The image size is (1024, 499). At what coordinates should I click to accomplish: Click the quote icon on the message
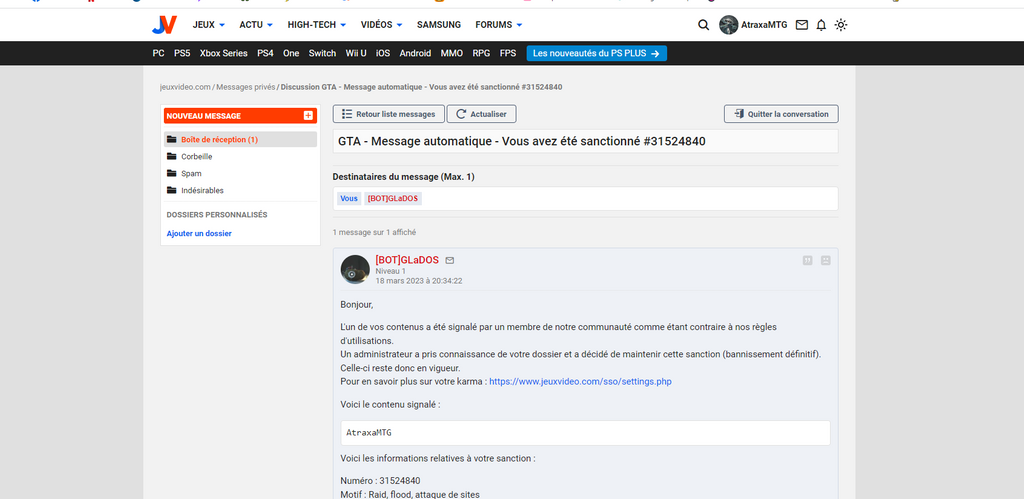pyautogui.click(x=807, y=261)
